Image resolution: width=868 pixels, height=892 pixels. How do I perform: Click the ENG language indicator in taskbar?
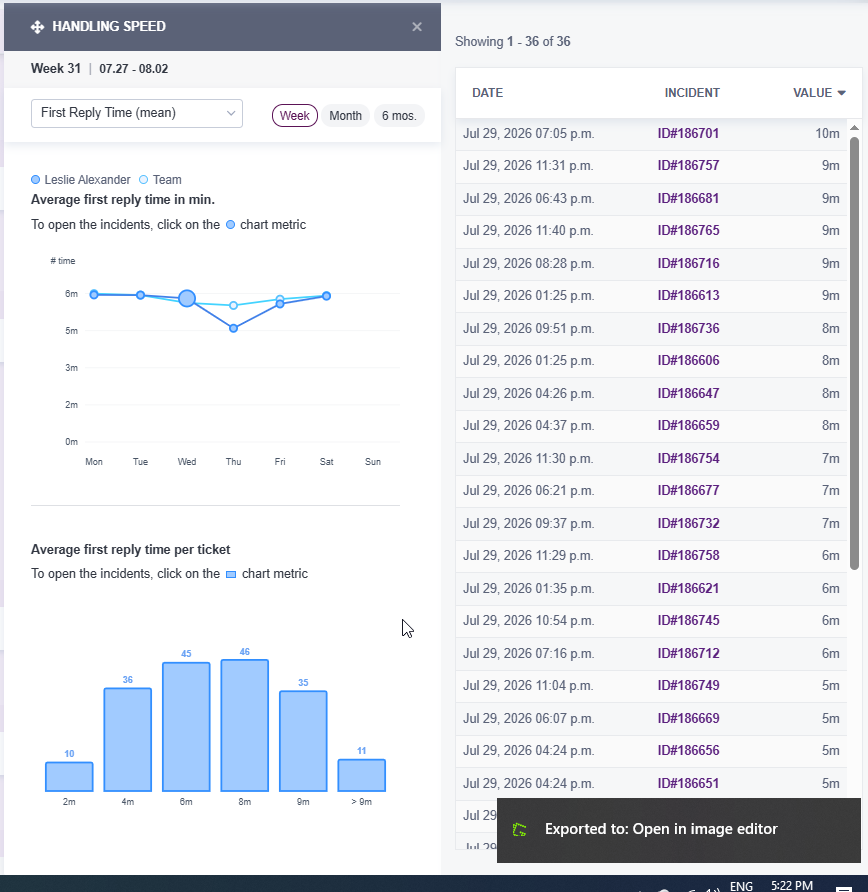[x=741, y=886]
